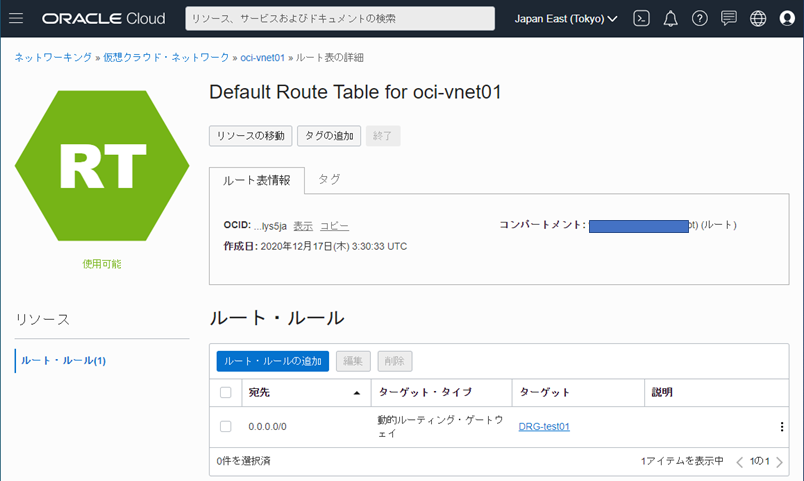Open the 仮想クラウド・ネットワーク breadcrumb link
Image resolution: width=804 pixels, height=481 pixels.
pyautogui.click(x=166, y=57)
